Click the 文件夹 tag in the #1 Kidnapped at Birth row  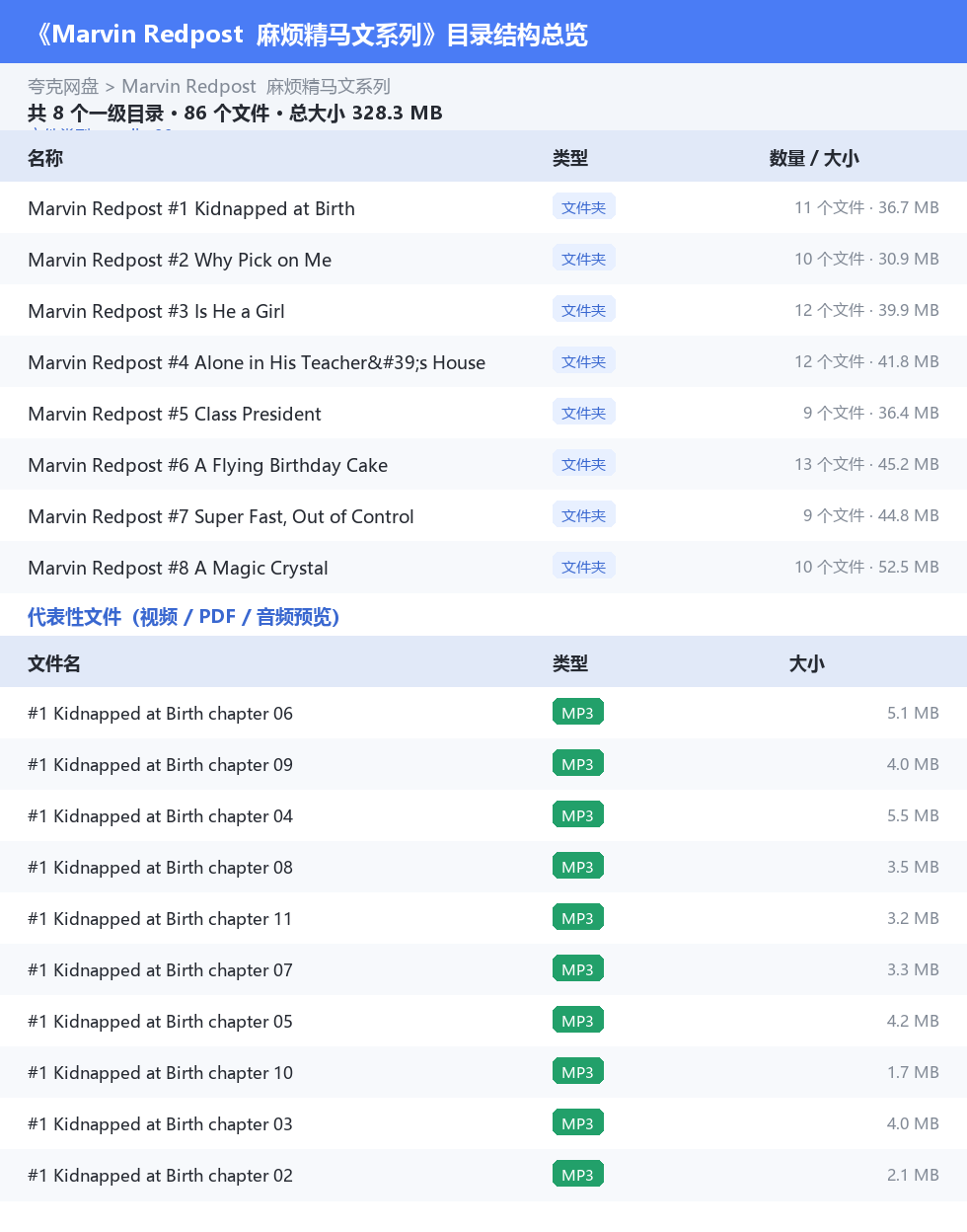(x=584, y=207)
